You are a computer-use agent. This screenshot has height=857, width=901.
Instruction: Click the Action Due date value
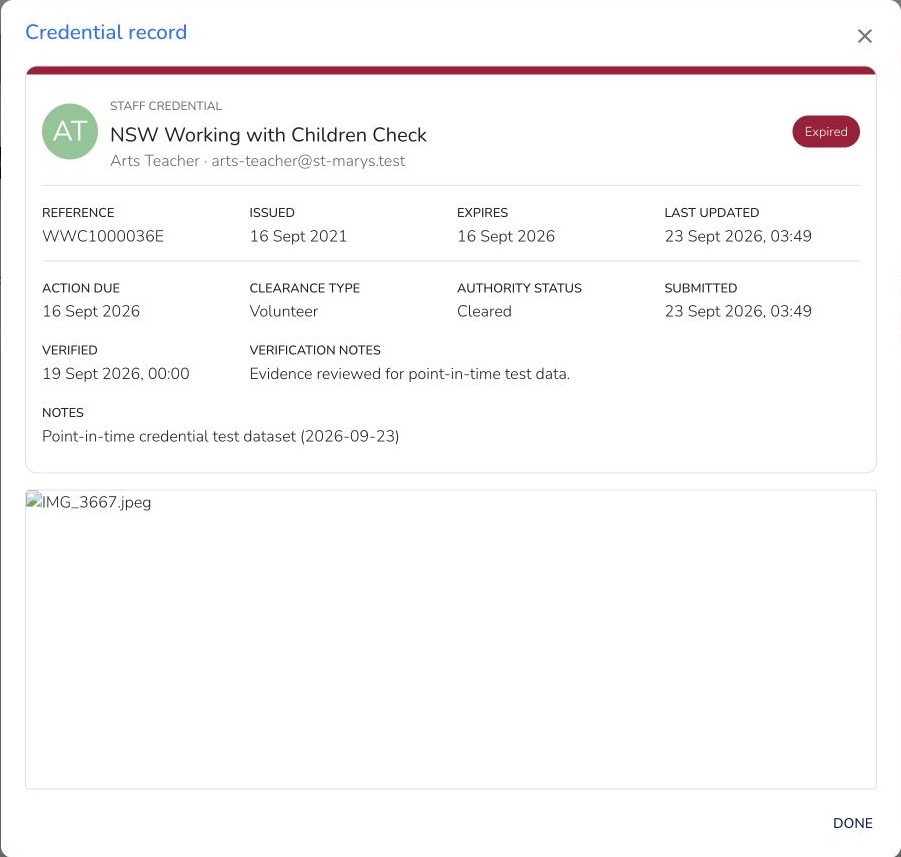tap(91, 311)
